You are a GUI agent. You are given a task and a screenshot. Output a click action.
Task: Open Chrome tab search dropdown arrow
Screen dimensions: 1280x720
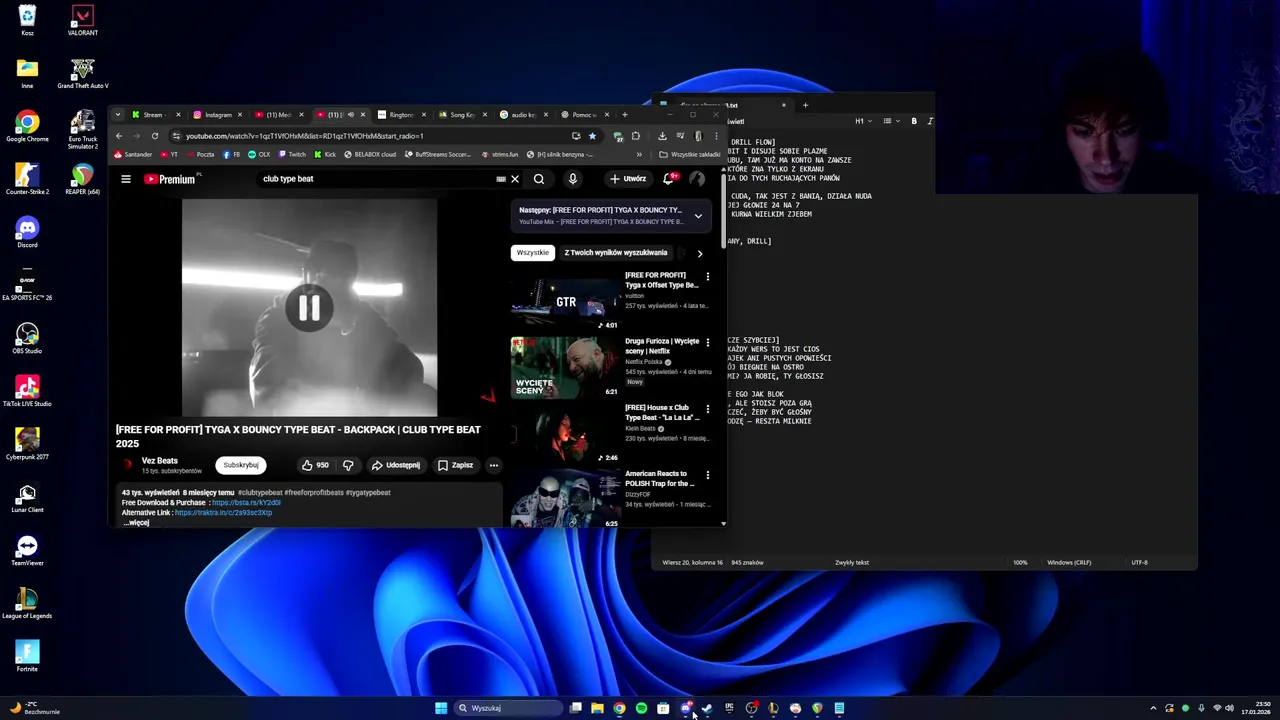pos(118,115)
